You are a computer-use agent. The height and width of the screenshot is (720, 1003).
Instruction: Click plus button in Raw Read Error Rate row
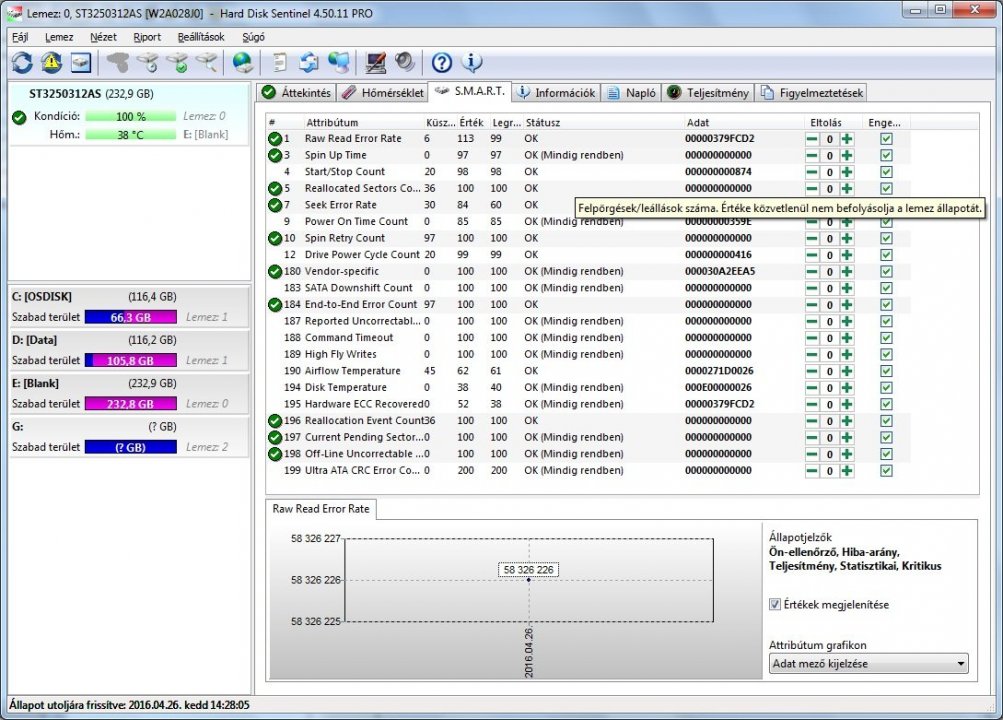click(x=847, y=139)
